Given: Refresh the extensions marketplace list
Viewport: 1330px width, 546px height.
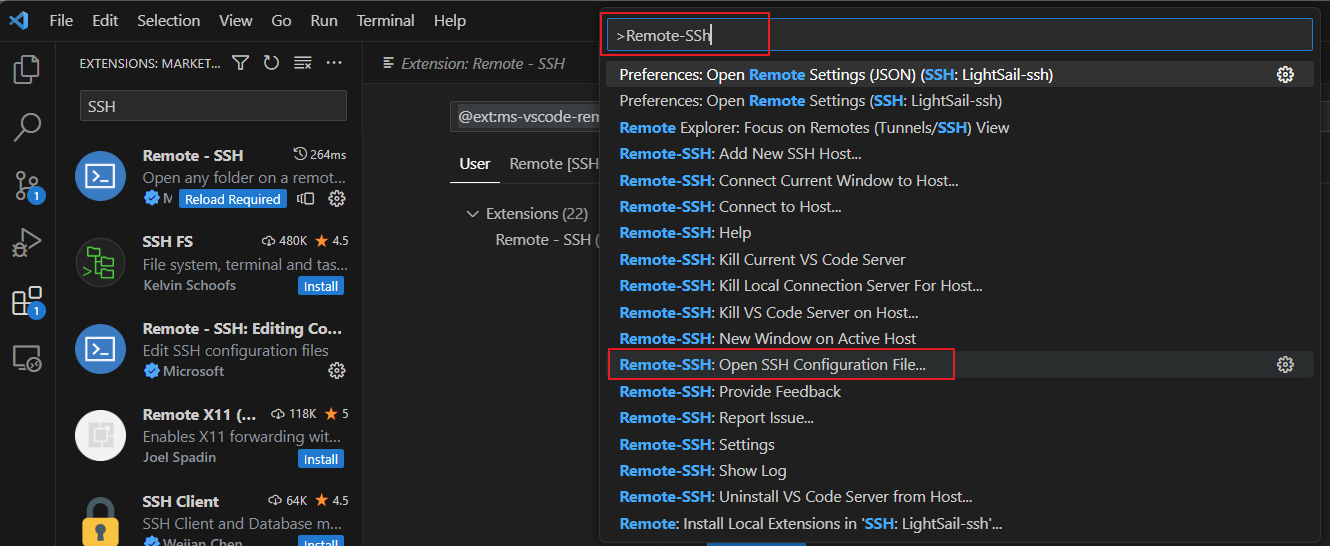Looking at the screenshot, I should click(x=271, y=63).
